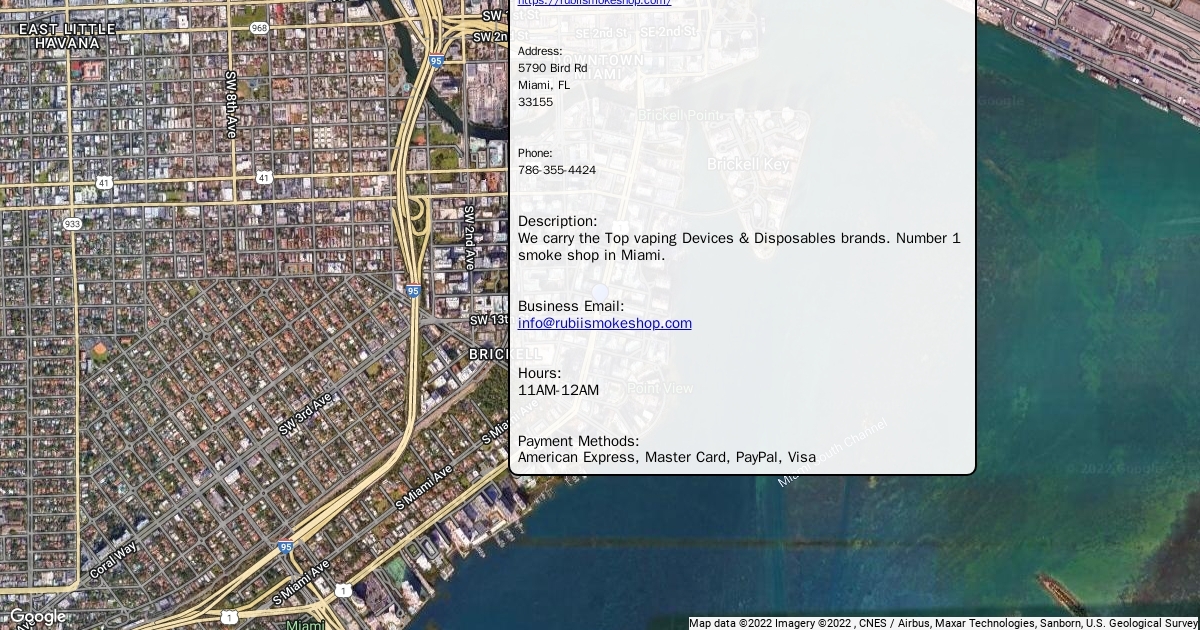Click the I-95 shield near SW 13th
The image size is (1200, 630).
point(413,291)
